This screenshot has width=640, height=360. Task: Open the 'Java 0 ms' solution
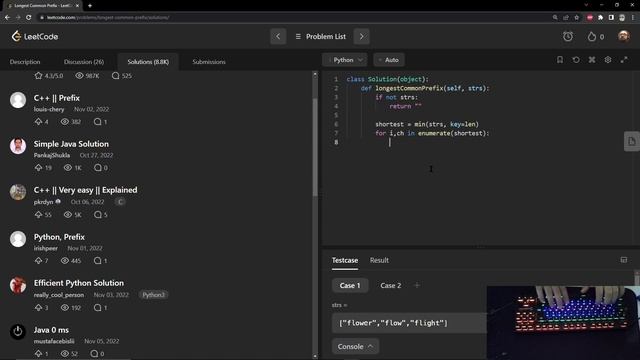51,330
